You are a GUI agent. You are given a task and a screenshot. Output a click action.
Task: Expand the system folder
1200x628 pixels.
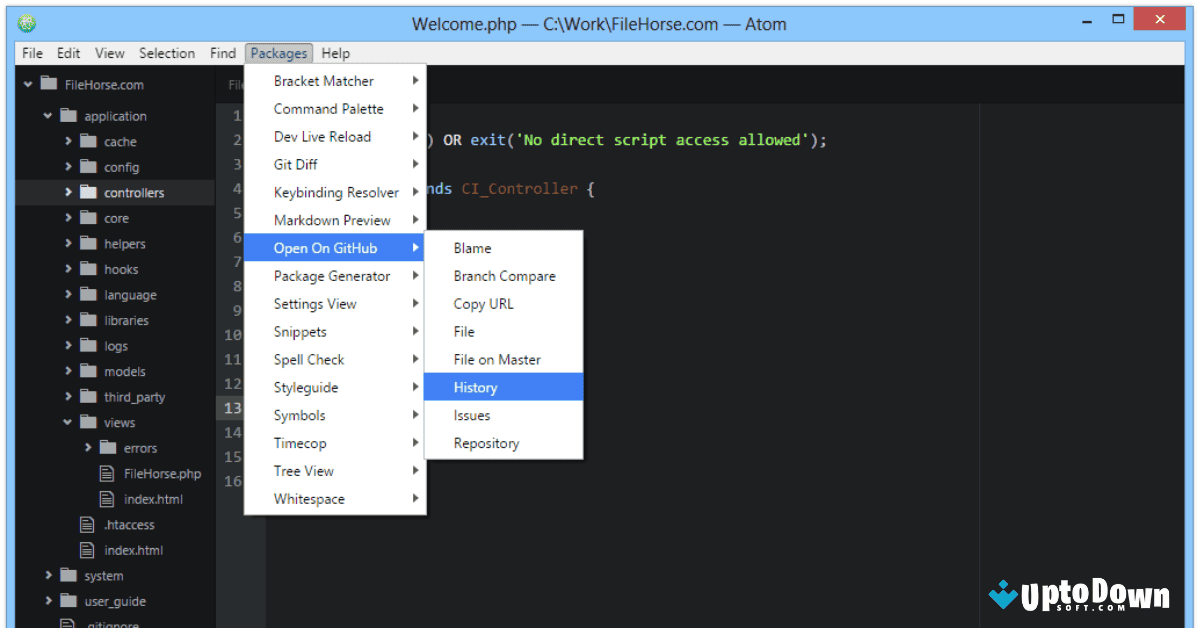(47, 575)
